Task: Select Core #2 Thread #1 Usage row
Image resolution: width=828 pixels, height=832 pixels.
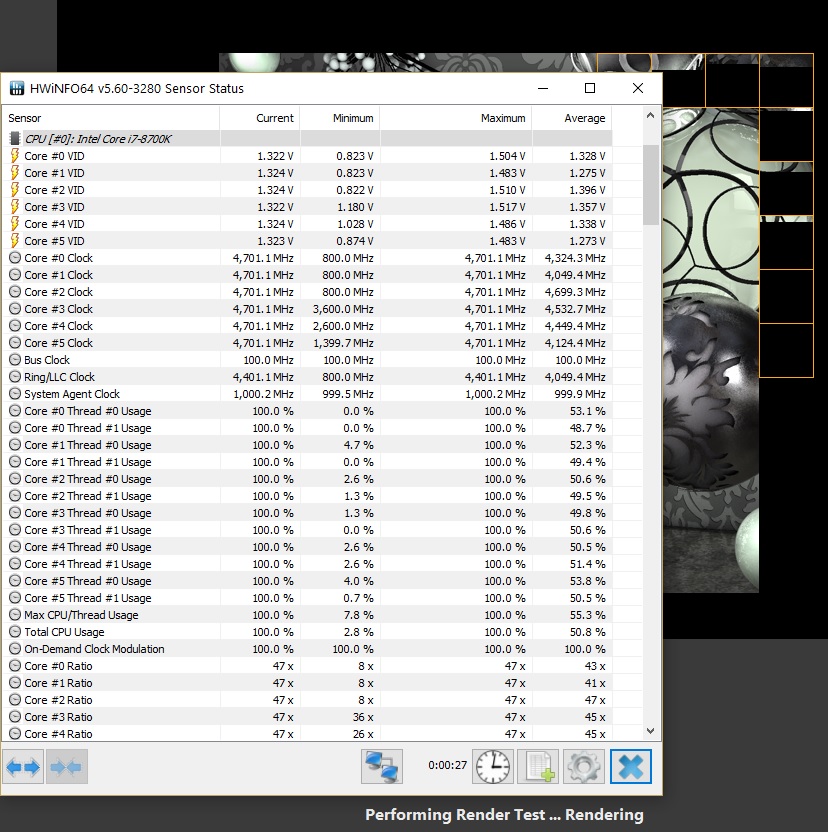Action: coord(307,496)
